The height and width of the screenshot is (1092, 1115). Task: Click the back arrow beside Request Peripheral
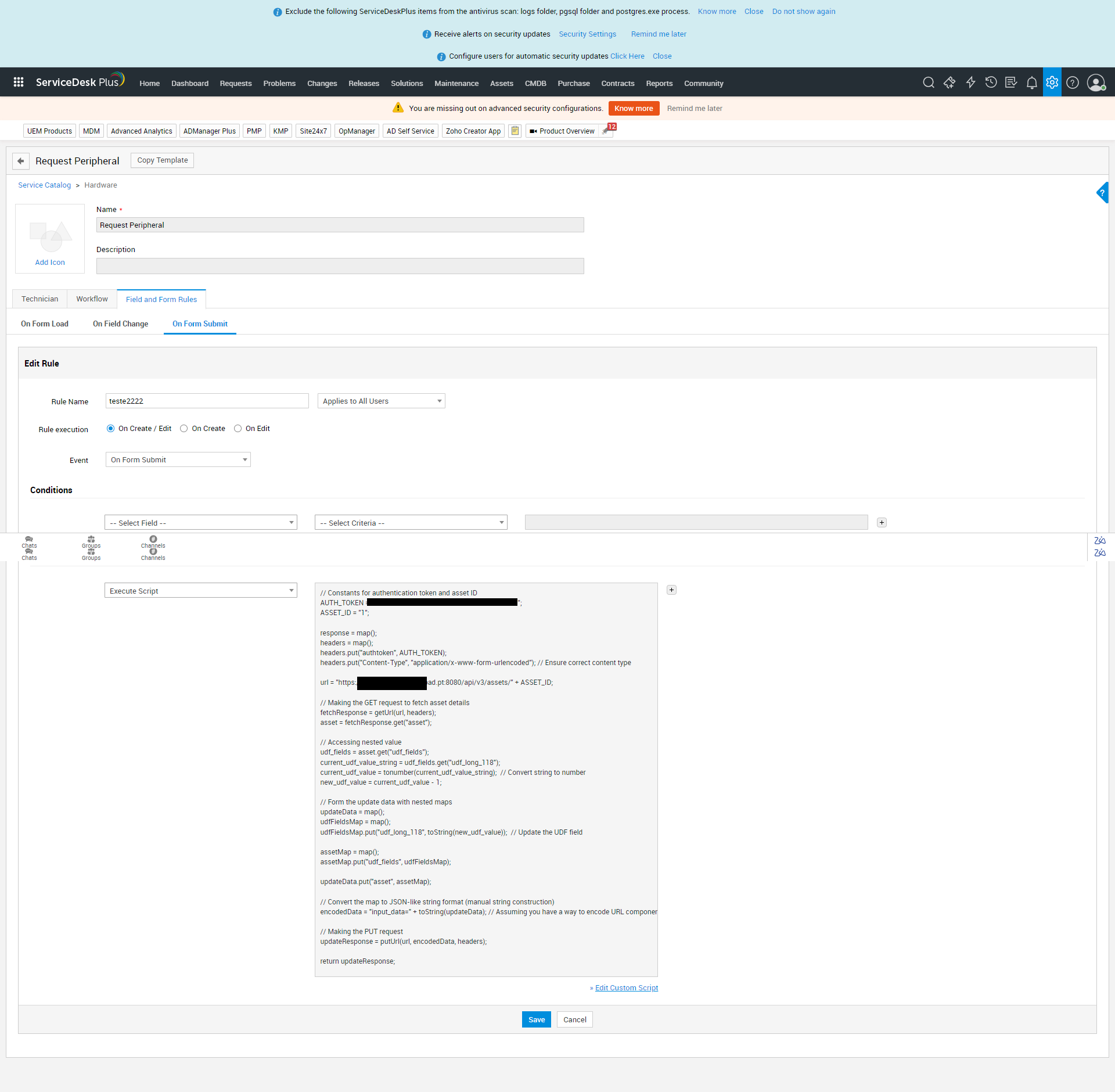21,161
